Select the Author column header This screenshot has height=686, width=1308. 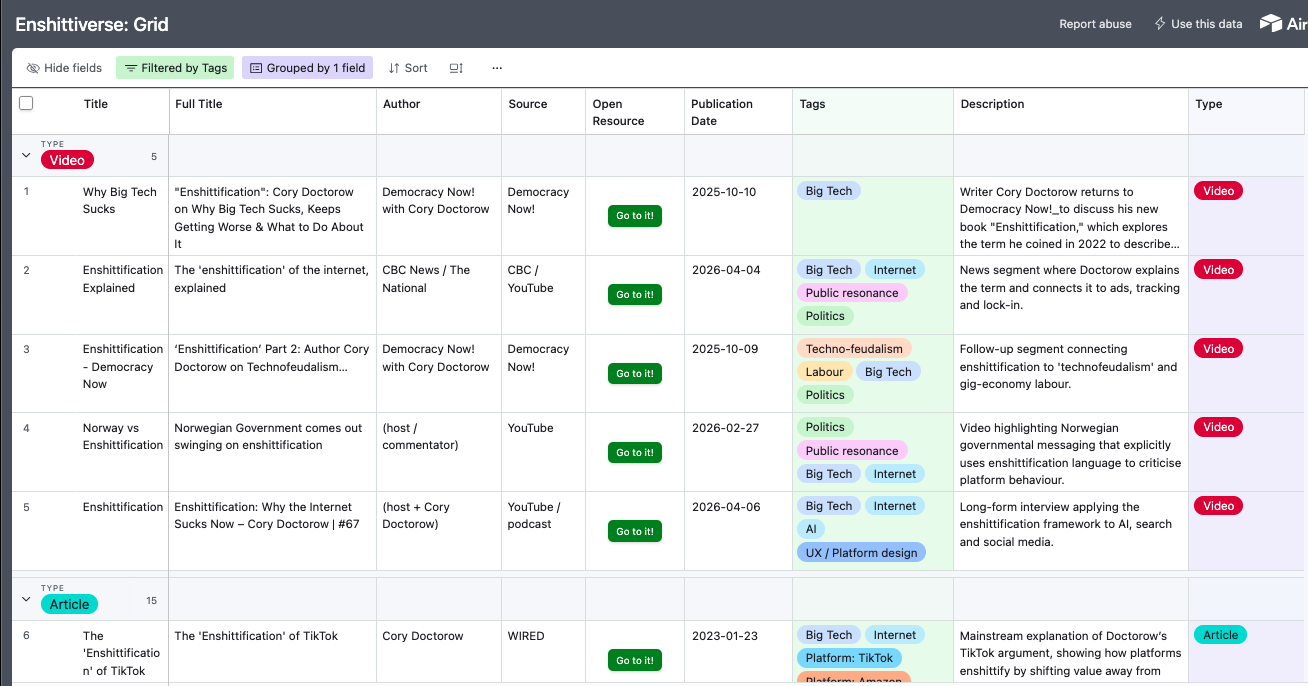point(401,104)
